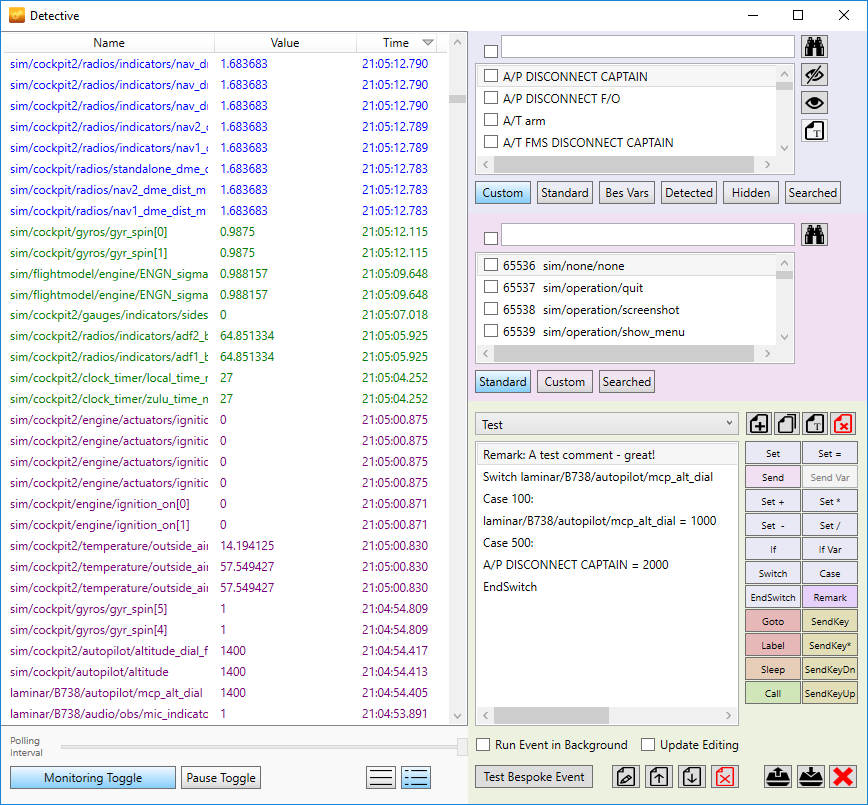The width and height of the screenshot is (868, 805).
Task: Click the down arrow of the commands list scrollbar
Action: pos(784,337)
